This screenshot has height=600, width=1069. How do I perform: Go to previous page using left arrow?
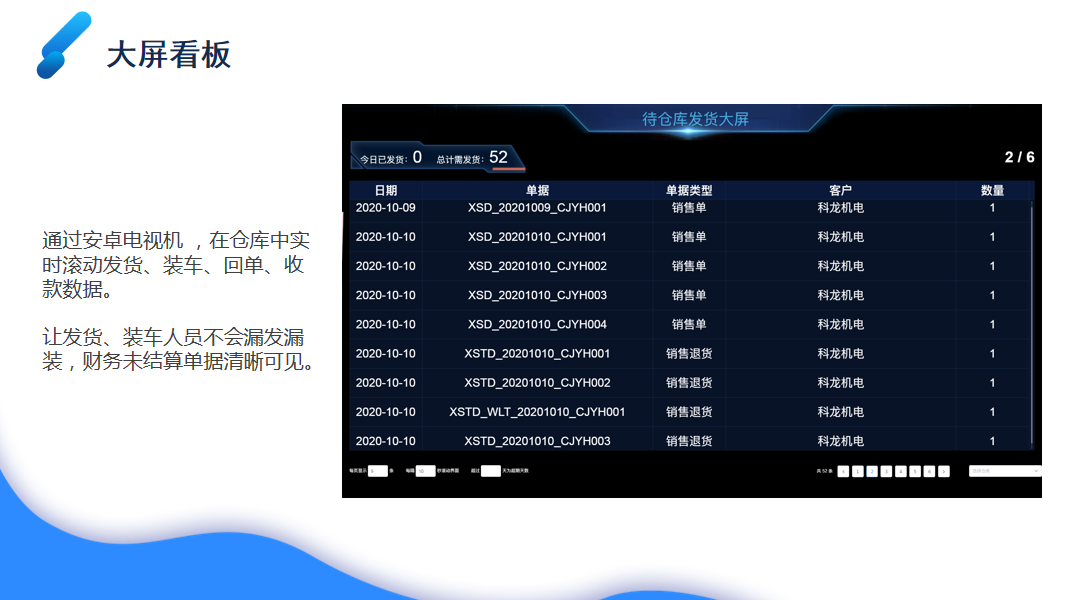coord(843,471)
